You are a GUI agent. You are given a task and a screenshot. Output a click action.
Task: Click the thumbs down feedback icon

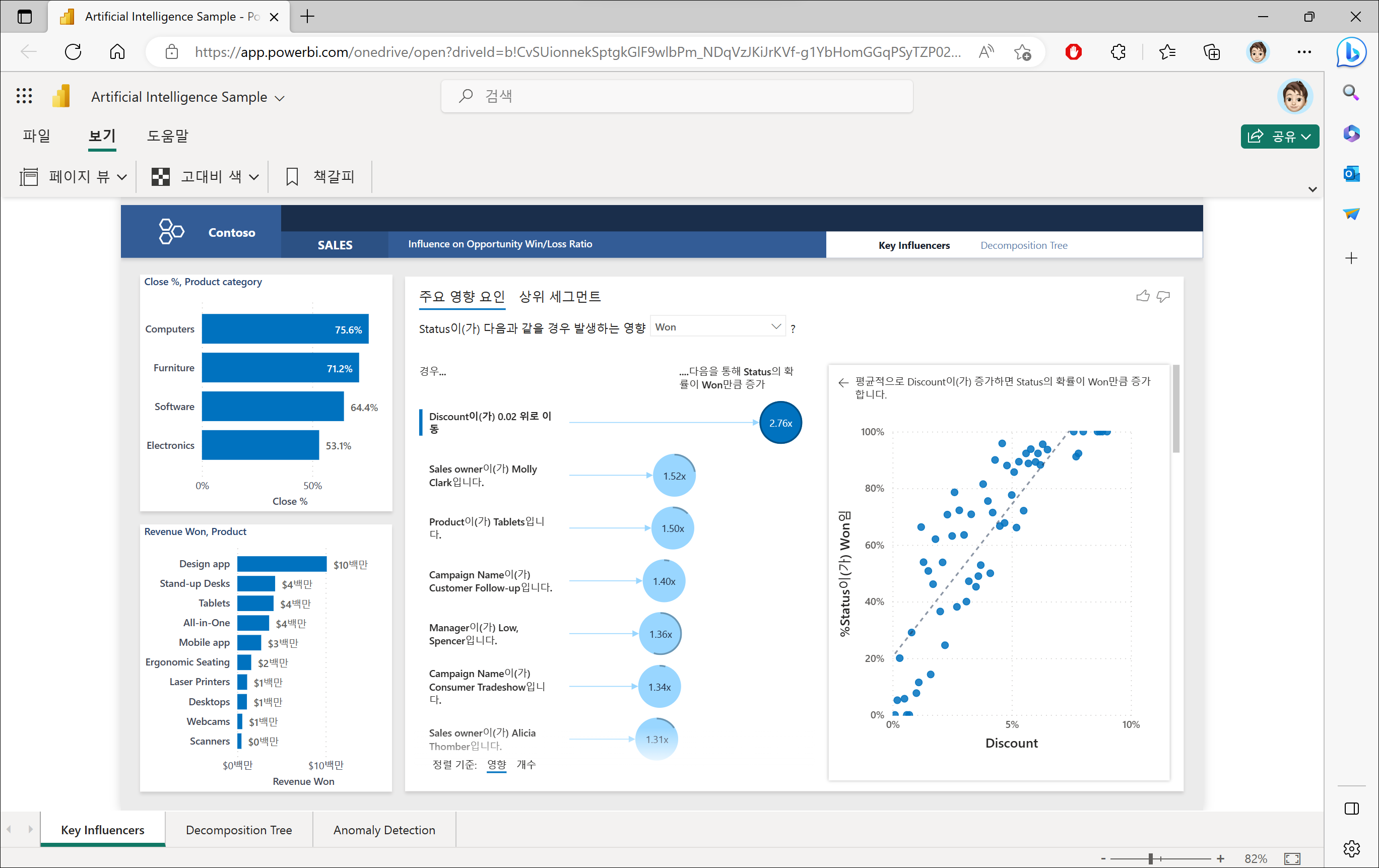(x=1162, y=296)
